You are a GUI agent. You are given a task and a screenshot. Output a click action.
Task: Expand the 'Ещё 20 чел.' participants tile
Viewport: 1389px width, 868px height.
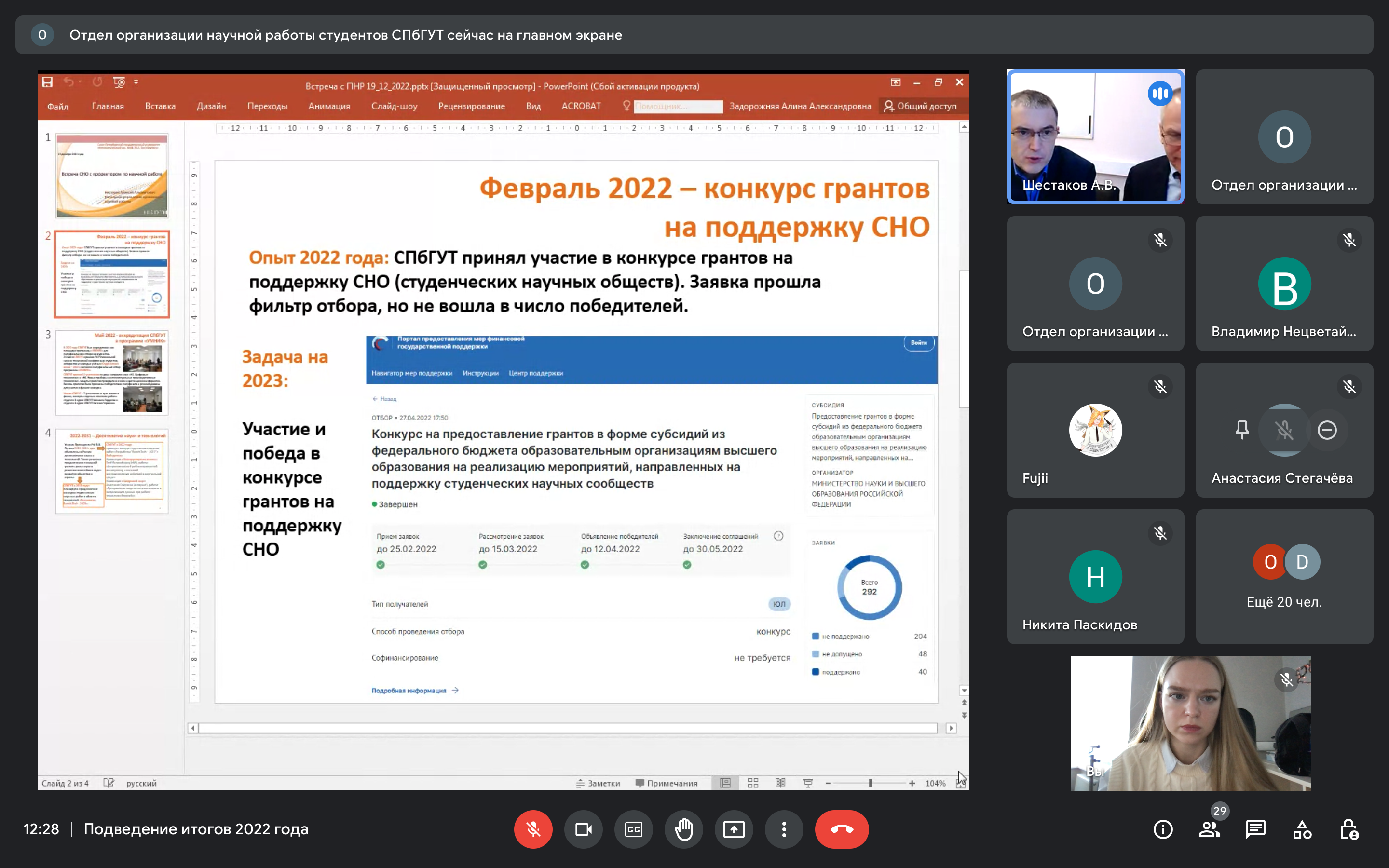1284,576
